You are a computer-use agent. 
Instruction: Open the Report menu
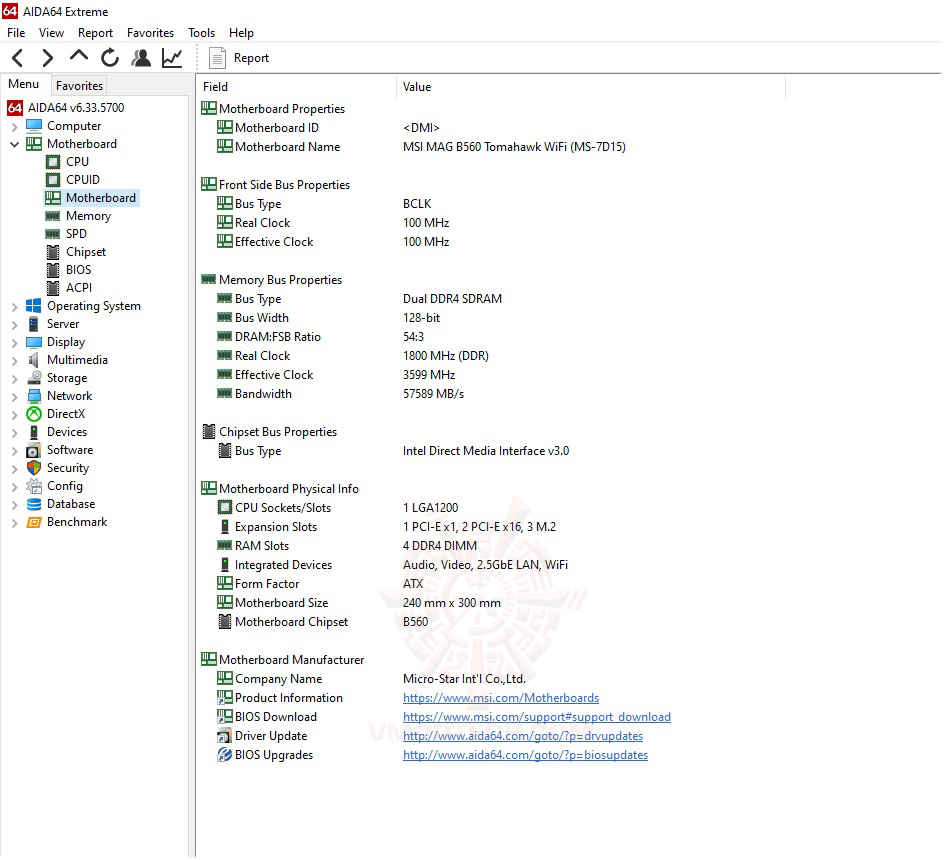click(95, 33)
